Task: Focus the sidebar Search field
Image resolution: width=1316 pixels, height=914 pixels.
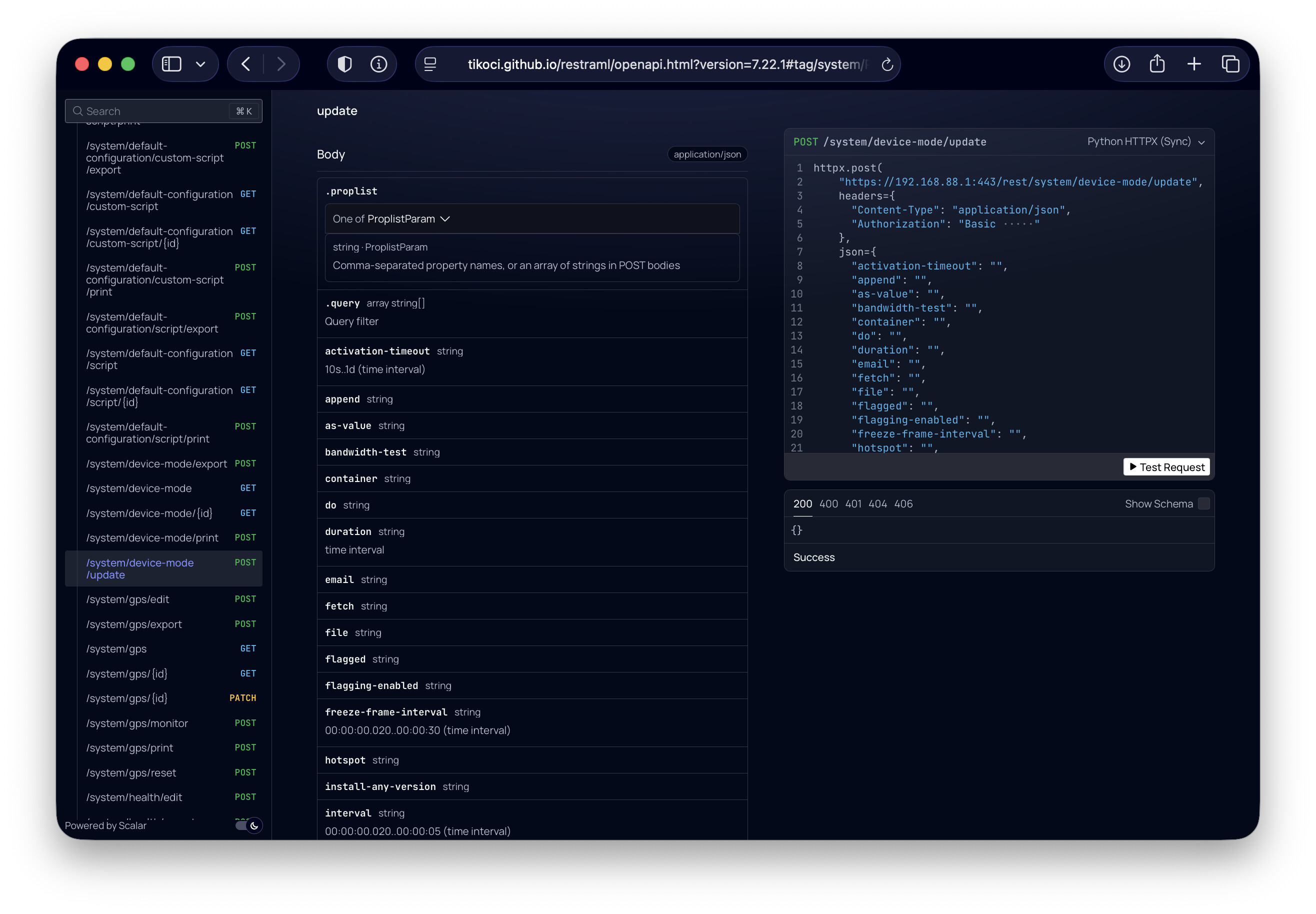Action: click(164, 111)
